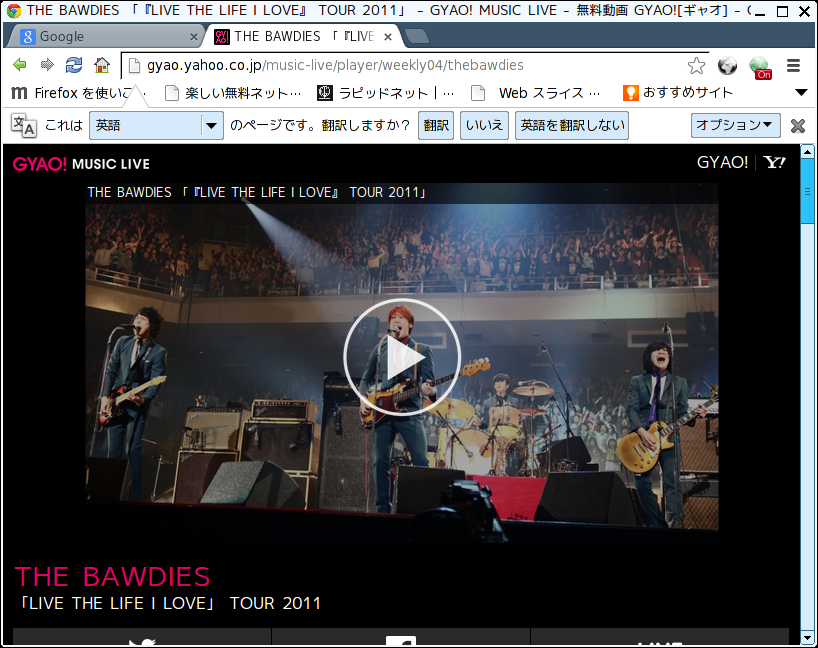
Task: Open the おすすめサイト bookmark
Action: tap(678, 93)
